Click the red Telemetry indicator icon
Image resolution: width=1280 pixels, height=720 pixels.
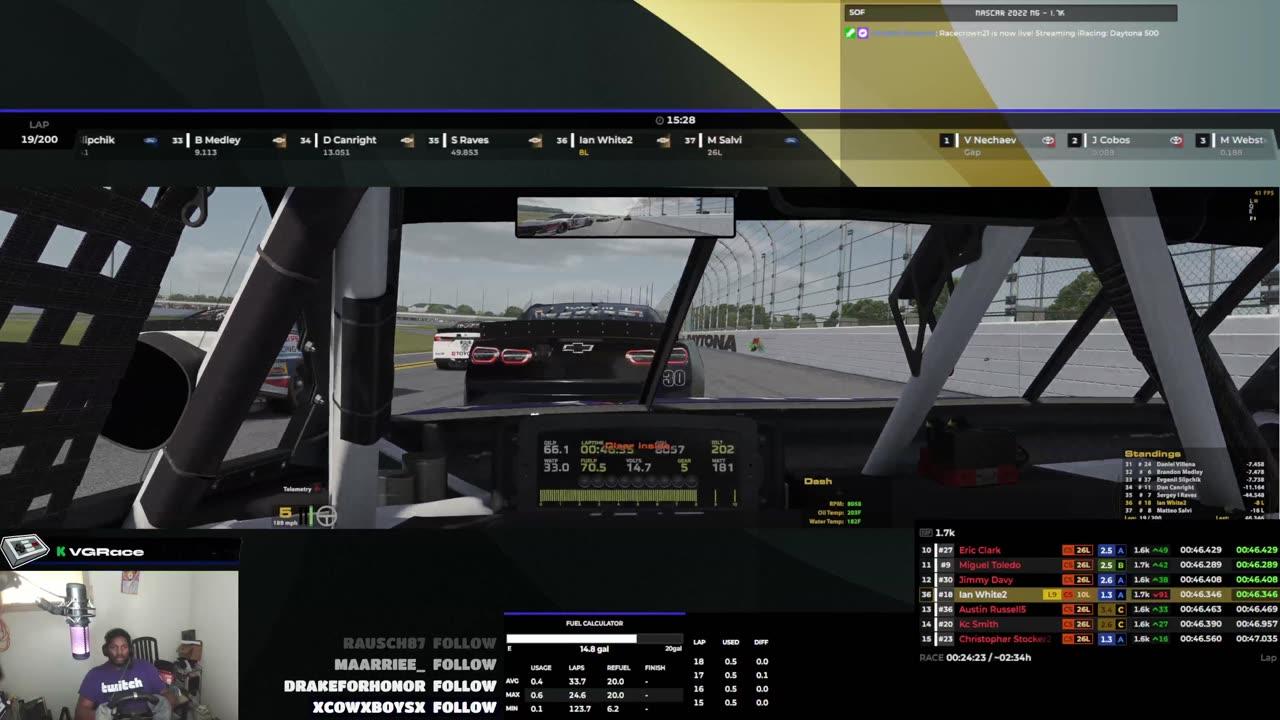(x=318, y=489)
